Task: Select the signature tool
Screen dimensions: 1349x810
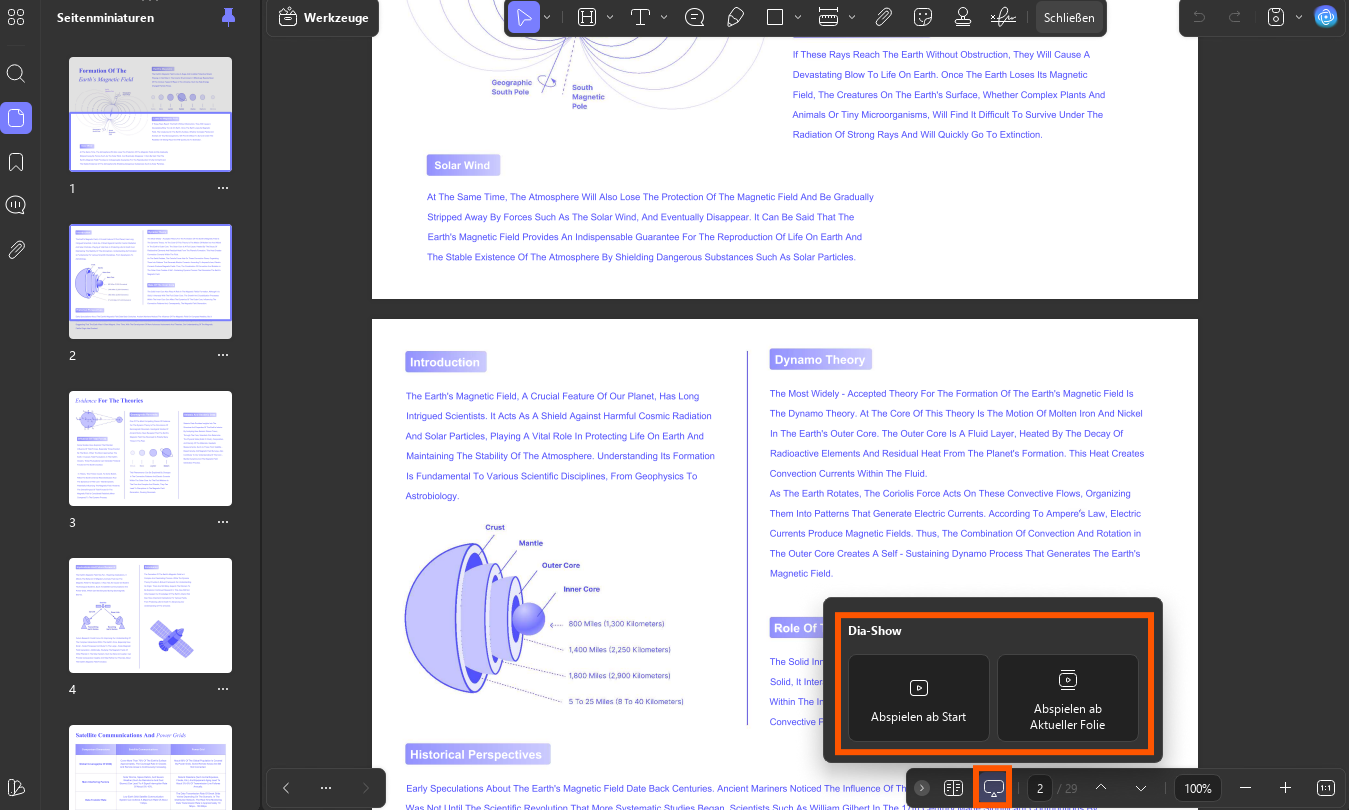Action: [1002, 17]
